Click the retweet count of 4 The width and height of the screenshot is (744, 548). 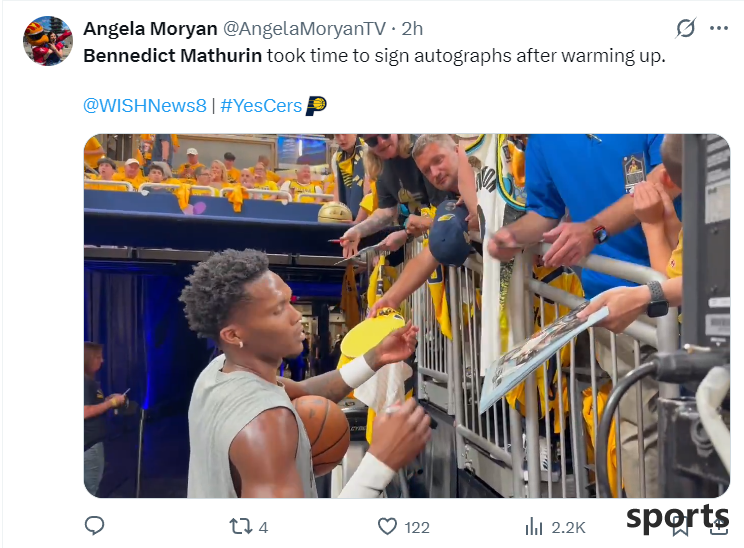[x=263, y=527]
